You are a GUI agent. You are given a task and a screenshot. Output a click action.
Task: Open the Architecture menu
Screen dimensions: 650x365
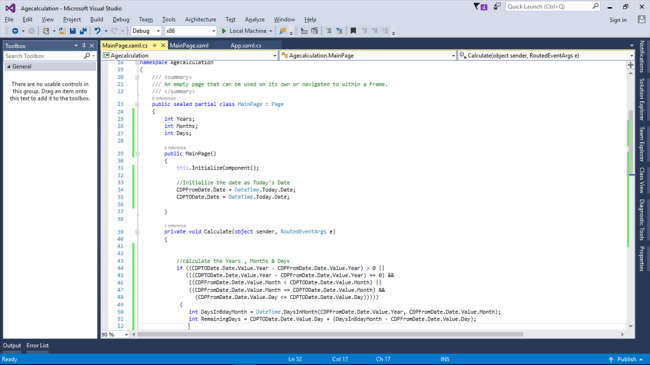[201, 19]
